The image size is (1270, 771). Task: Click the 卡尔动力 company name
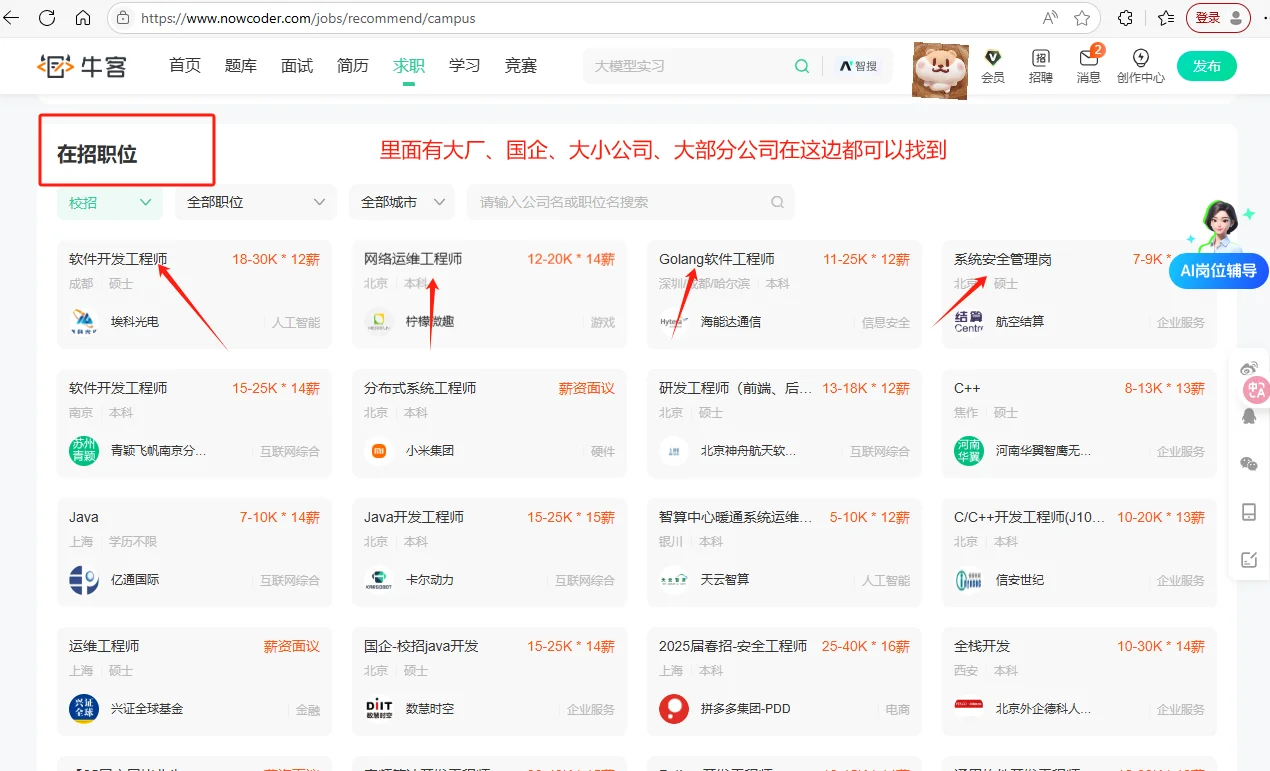[x=430, y=580]
